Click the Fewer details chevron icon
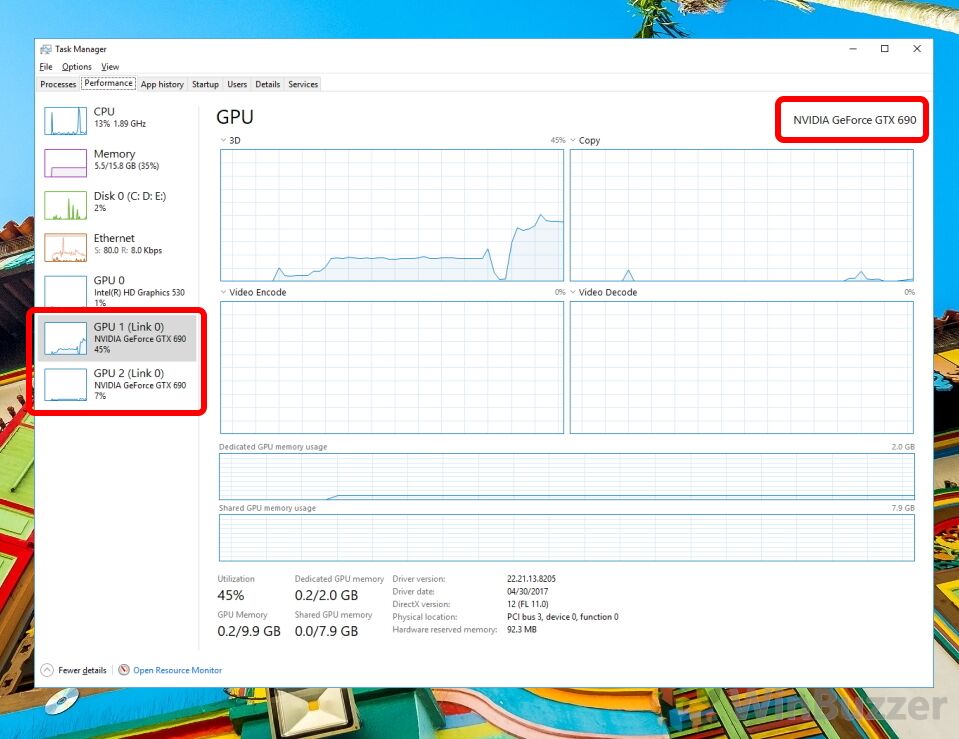The height and width of the screenshot is (739, 959). point(47,670)
